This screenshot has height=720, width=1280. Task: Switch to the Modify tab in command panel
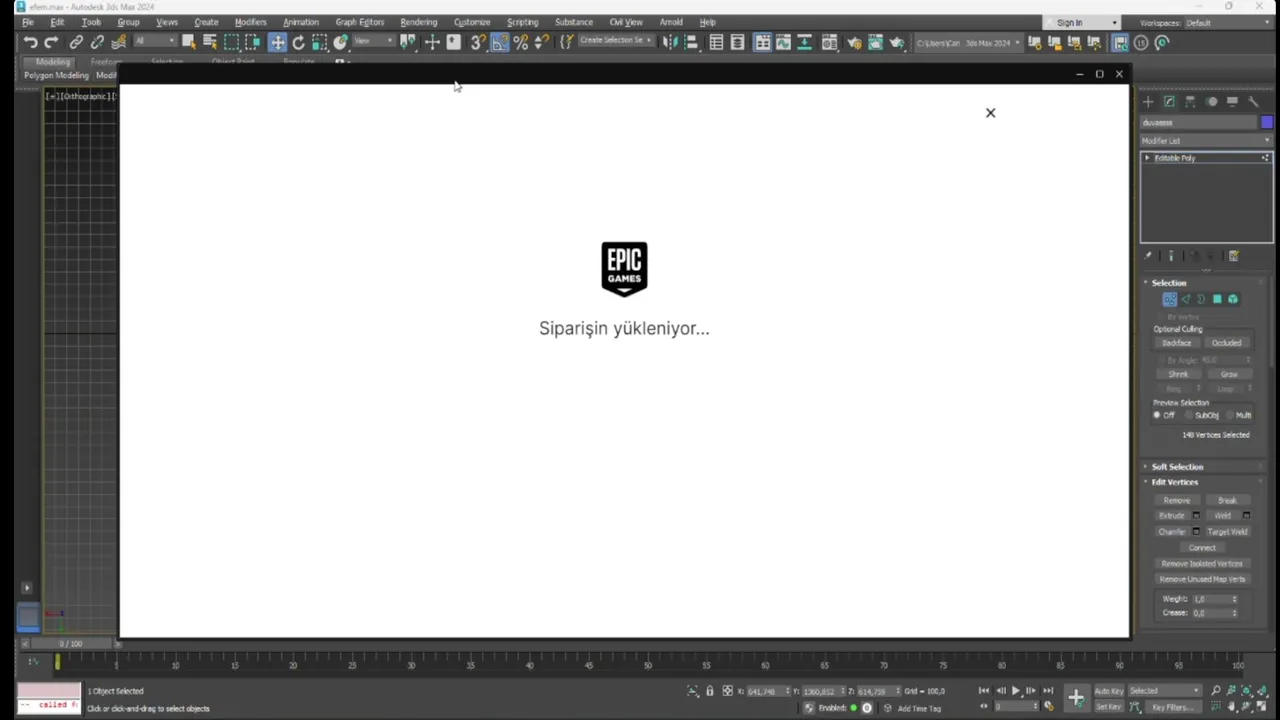pyautogui.click(x=1169, y=101)
